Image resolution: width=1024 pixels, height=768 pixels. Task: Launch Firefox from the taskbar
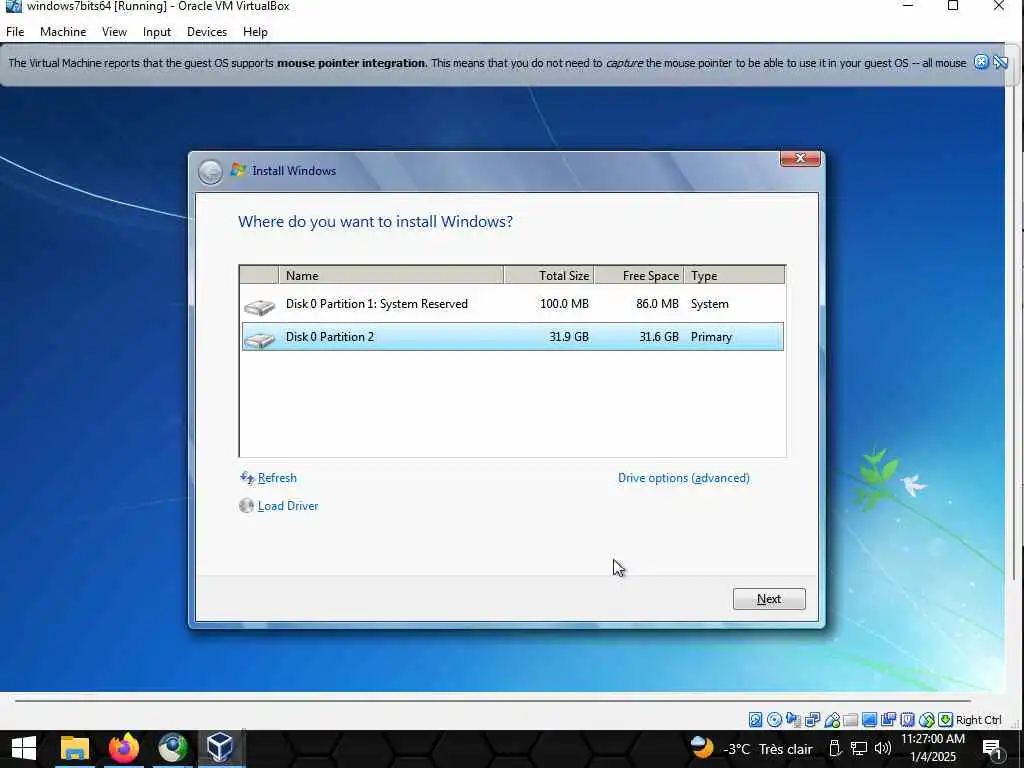point(124,748)
